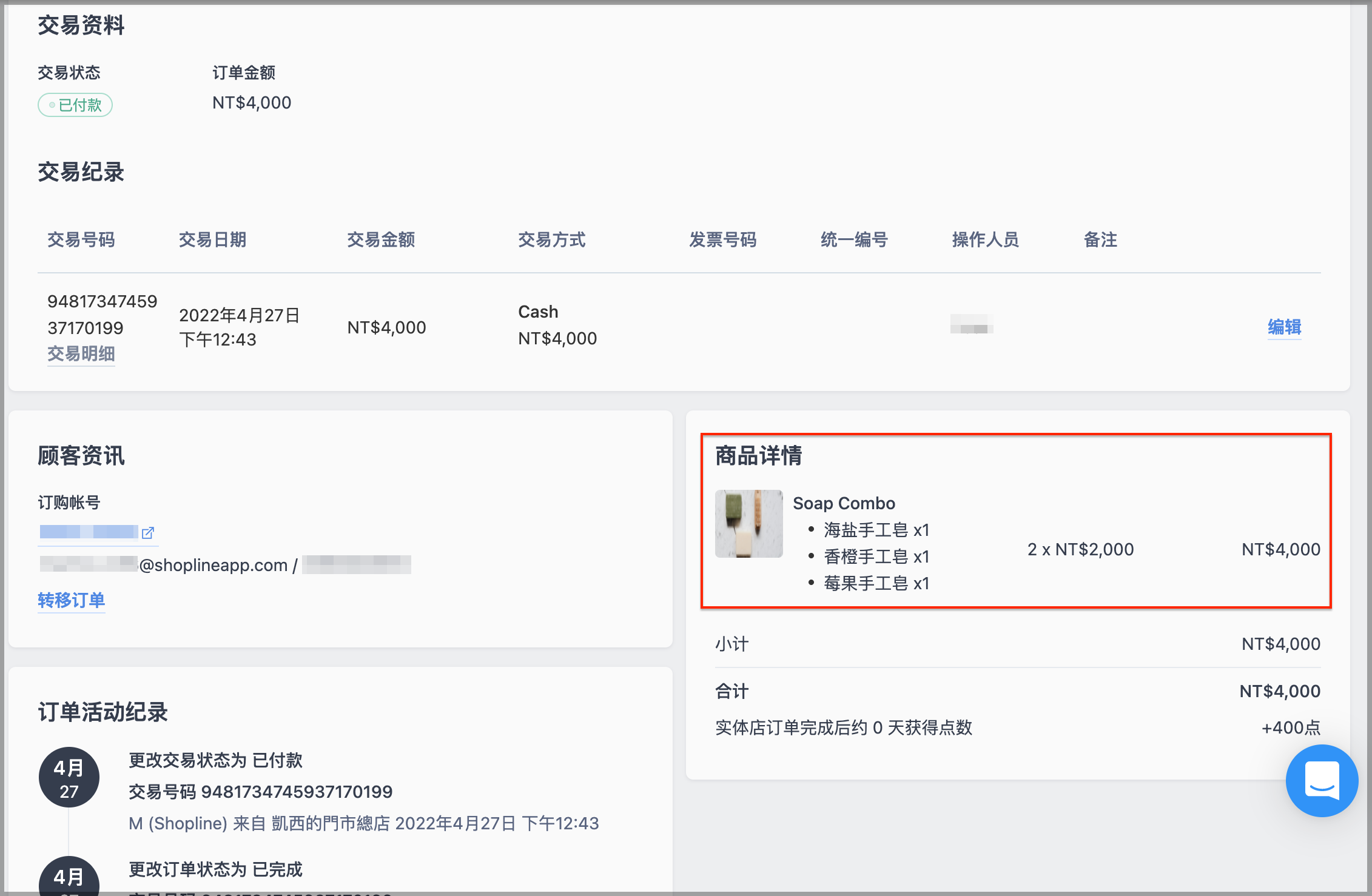Select the 交易号码 column header
The image size is (1372, 896).
coord(81,239)
